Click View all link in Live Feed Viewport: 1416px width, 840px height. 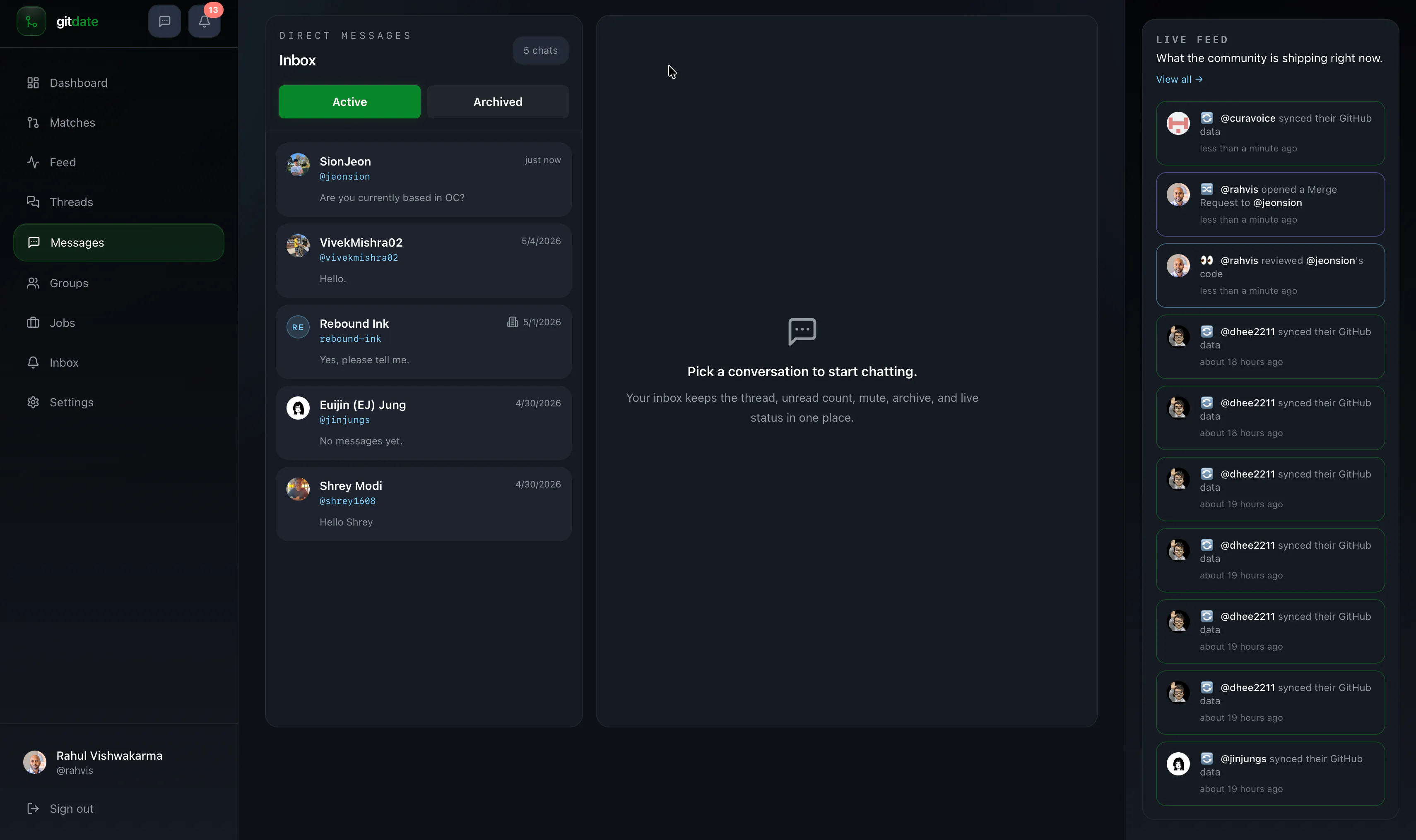pyautogui.click(x=1179, y=79)
